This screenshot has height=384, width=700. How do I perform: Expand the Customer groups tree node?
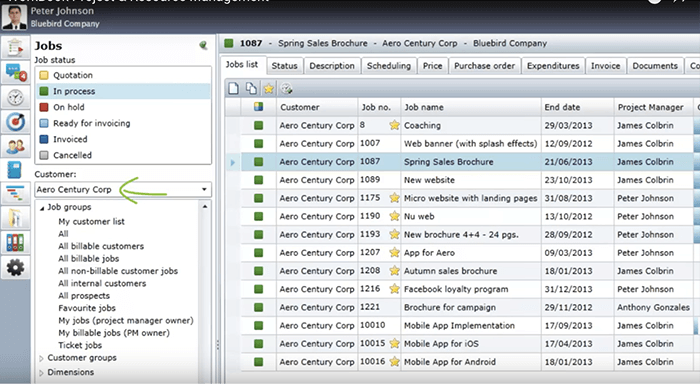pyautogui.click(x=41, y=358)
